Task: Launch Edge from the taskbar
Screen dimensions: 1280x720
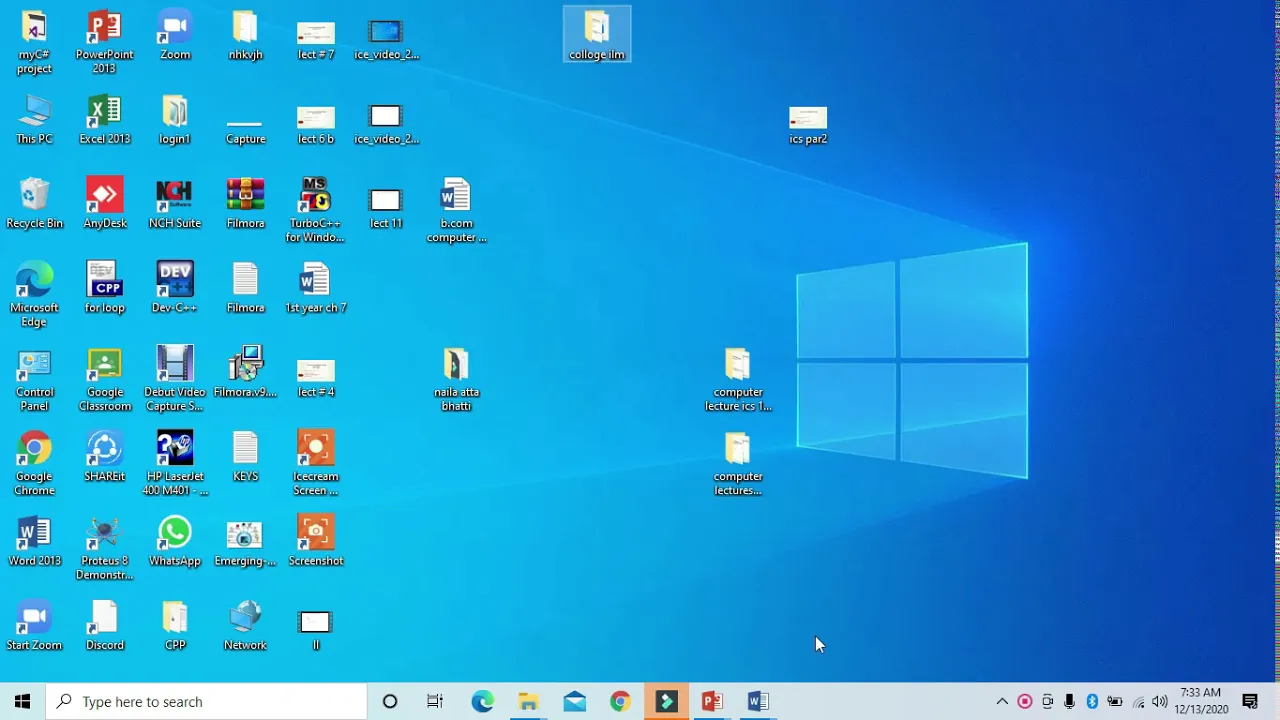Action: (482, 701)
